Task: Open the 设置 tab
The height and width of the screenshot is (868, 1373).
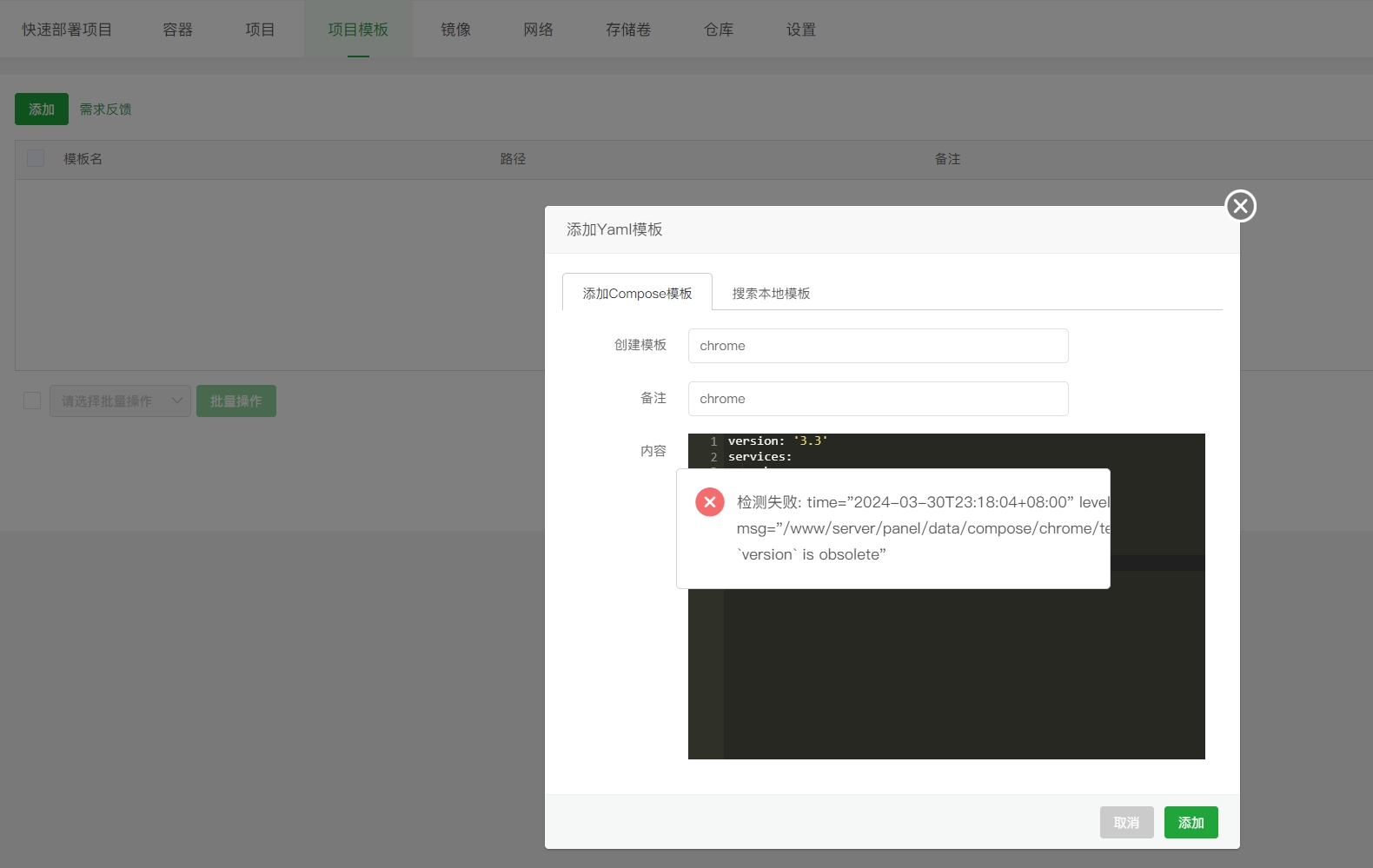Action: click(x=801, y=30)
